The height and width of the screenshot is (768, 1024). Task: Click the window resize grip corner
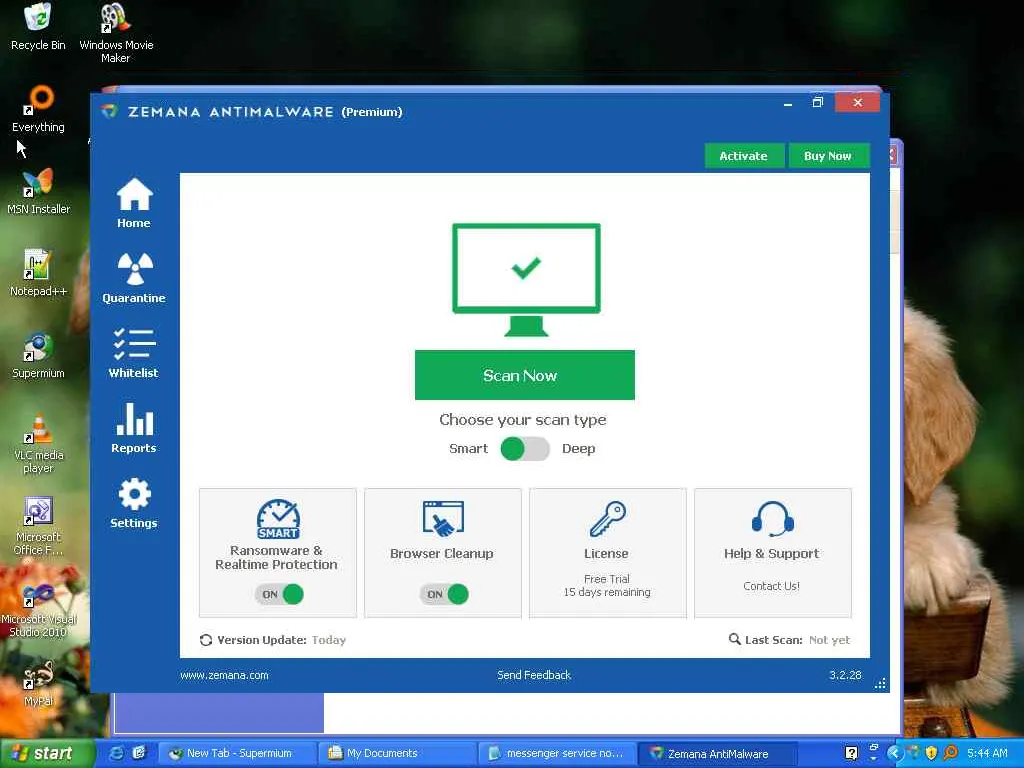(880, 683)
